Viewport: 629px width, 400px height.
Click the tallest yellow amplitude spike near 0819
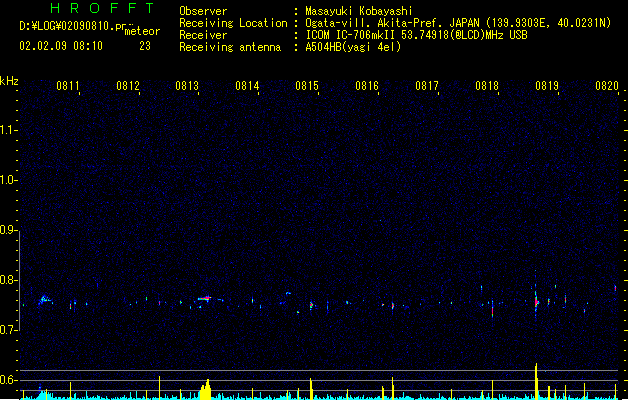(x=536, y=381)
